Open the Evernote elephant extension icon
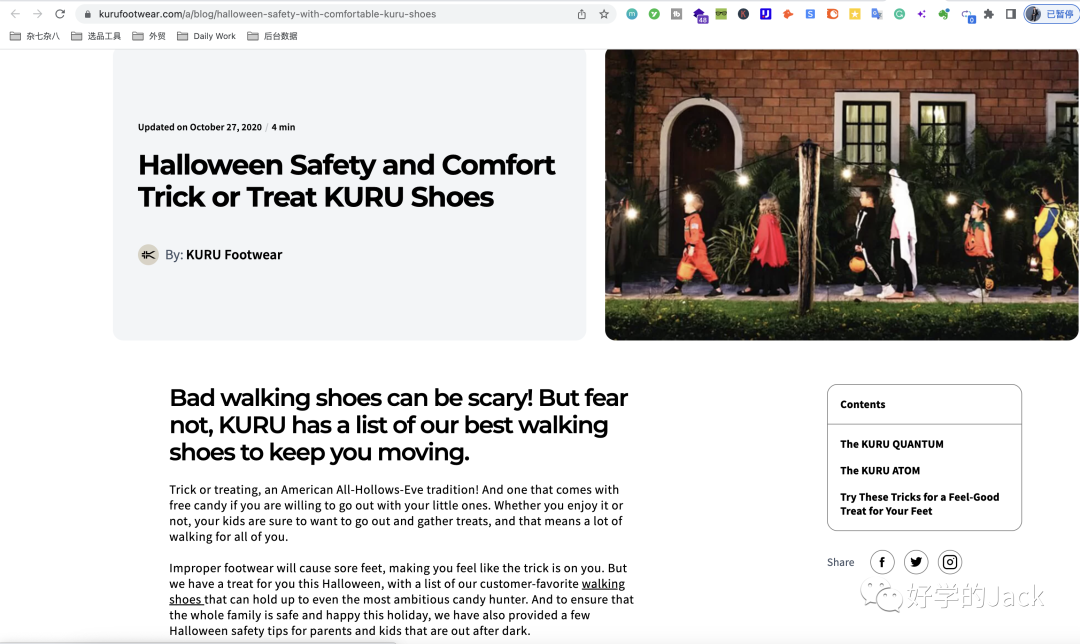 pyautogui.click(x=944, y=14)
